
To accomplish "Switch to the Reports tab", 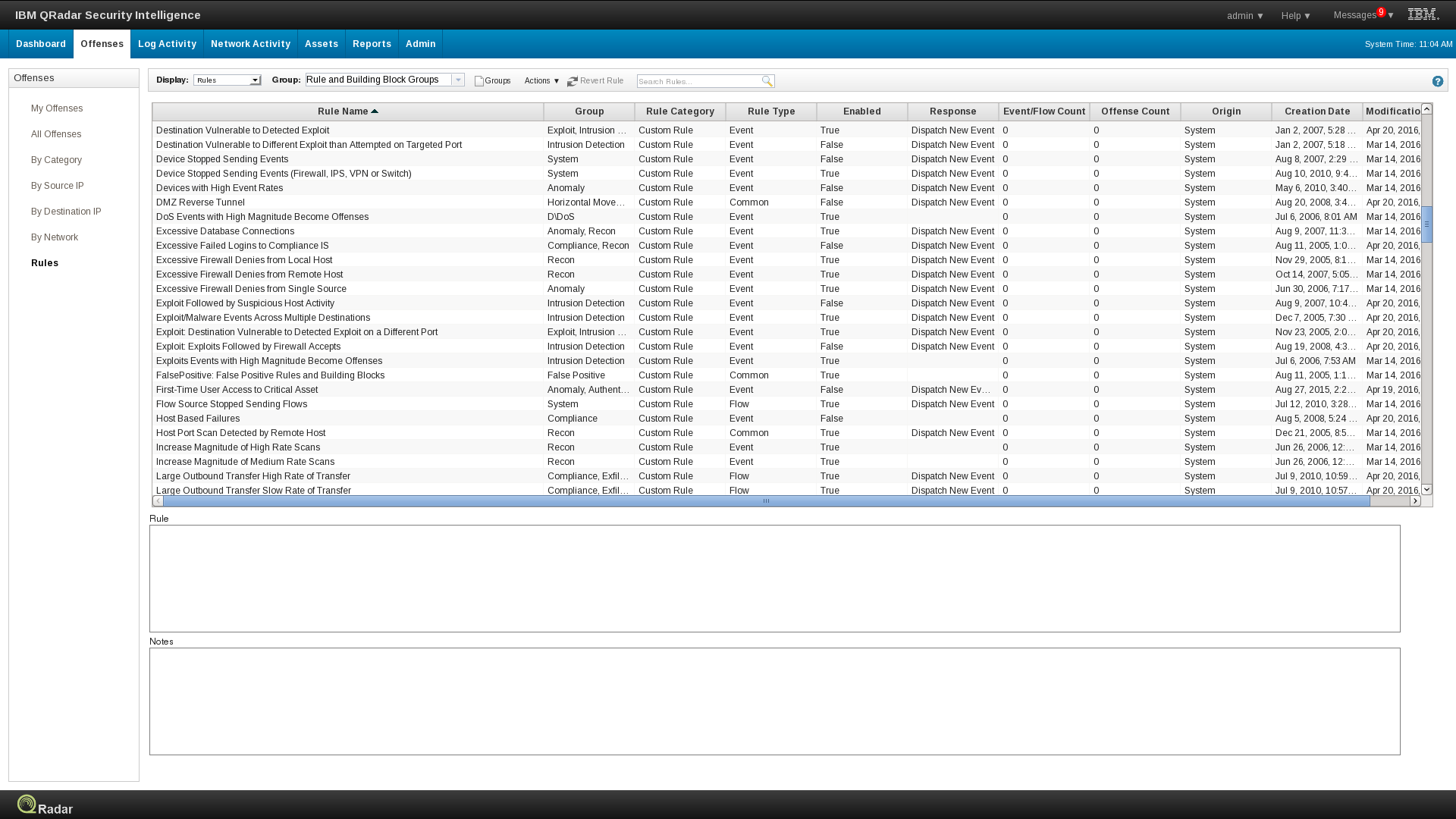I will pos(372,43).
